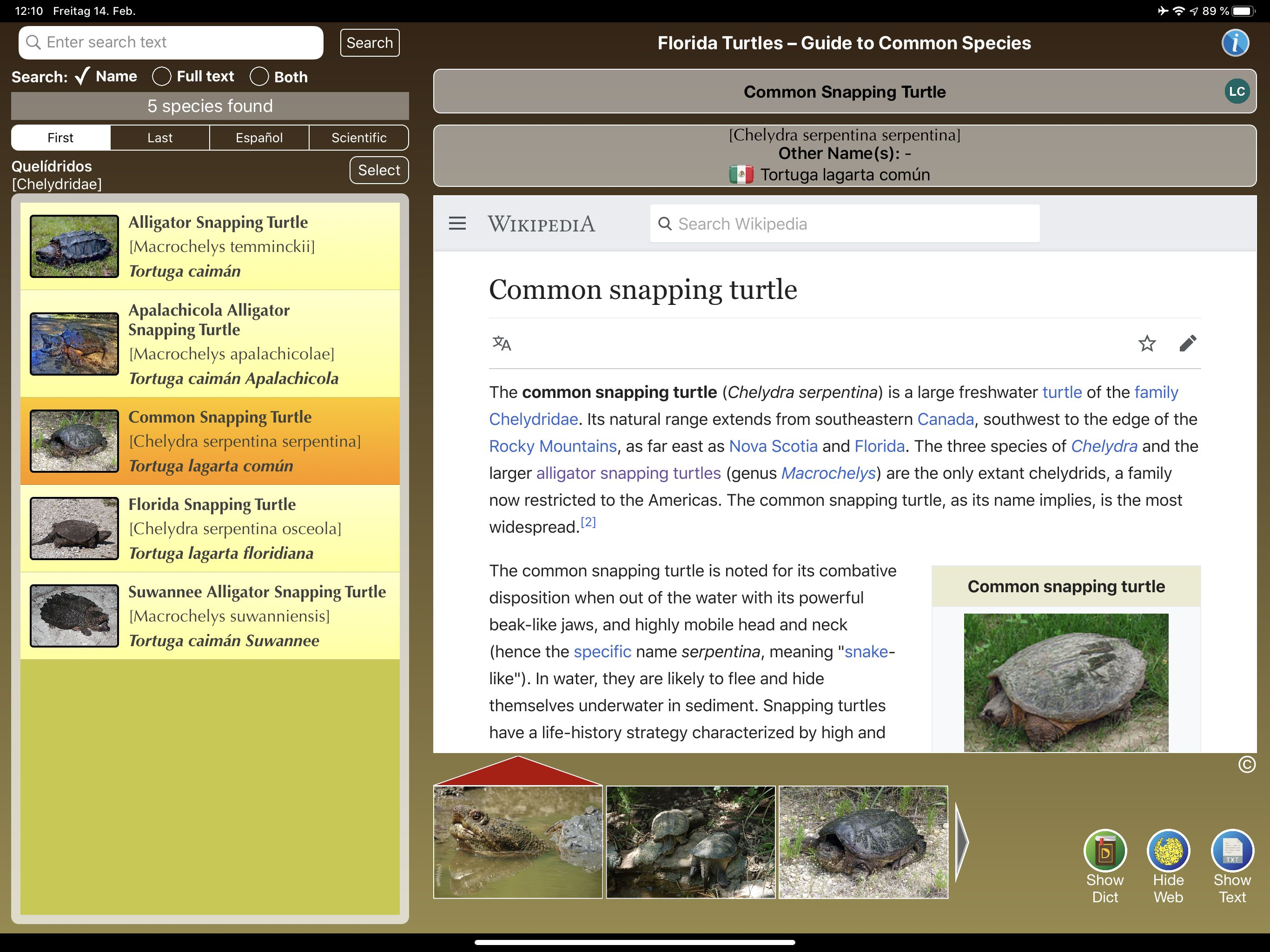Click the Wikipedia logo
Image resolution: width=1270 pixels, height=952 pixels.
[542, 224]
